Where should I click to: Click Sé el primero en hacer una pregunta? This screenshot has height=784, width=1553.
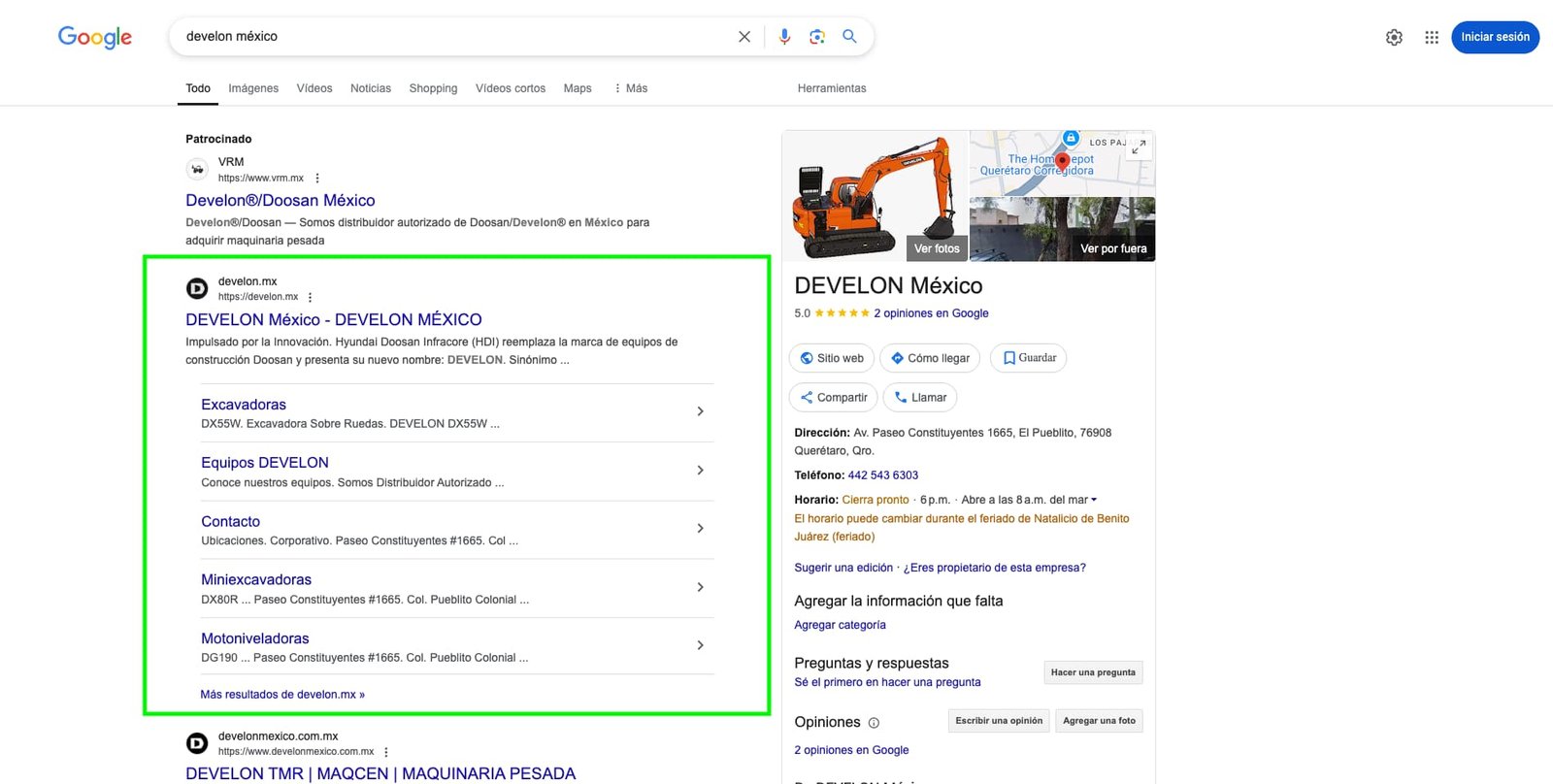887,682
